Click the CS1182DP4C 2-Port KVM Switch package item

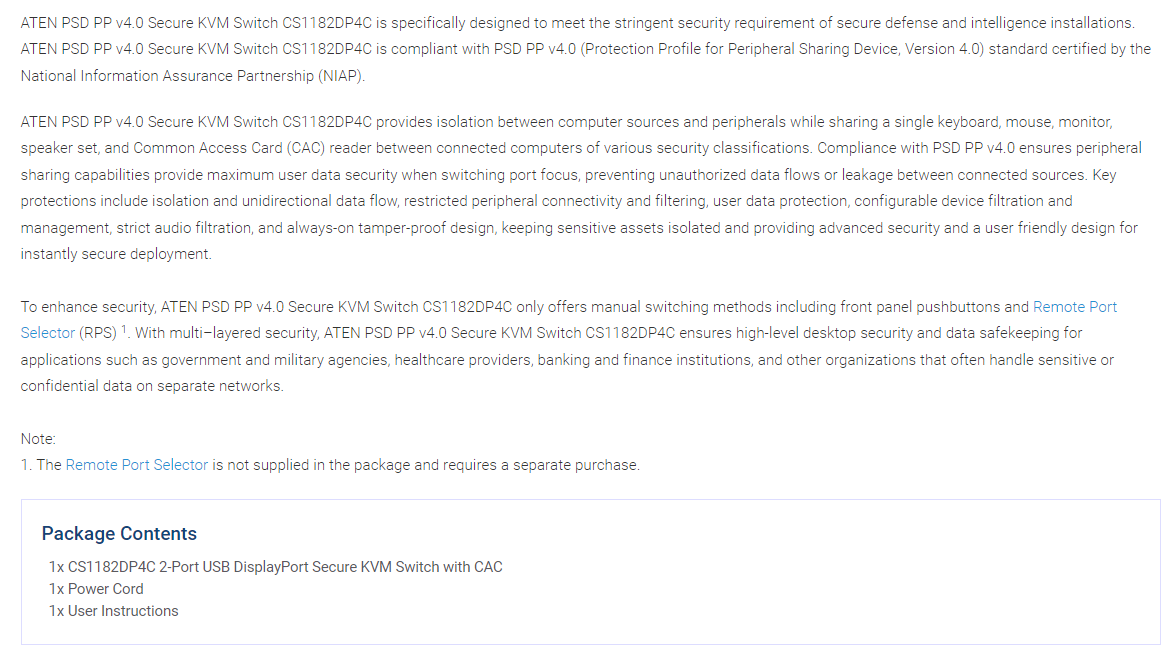point(275,567)
